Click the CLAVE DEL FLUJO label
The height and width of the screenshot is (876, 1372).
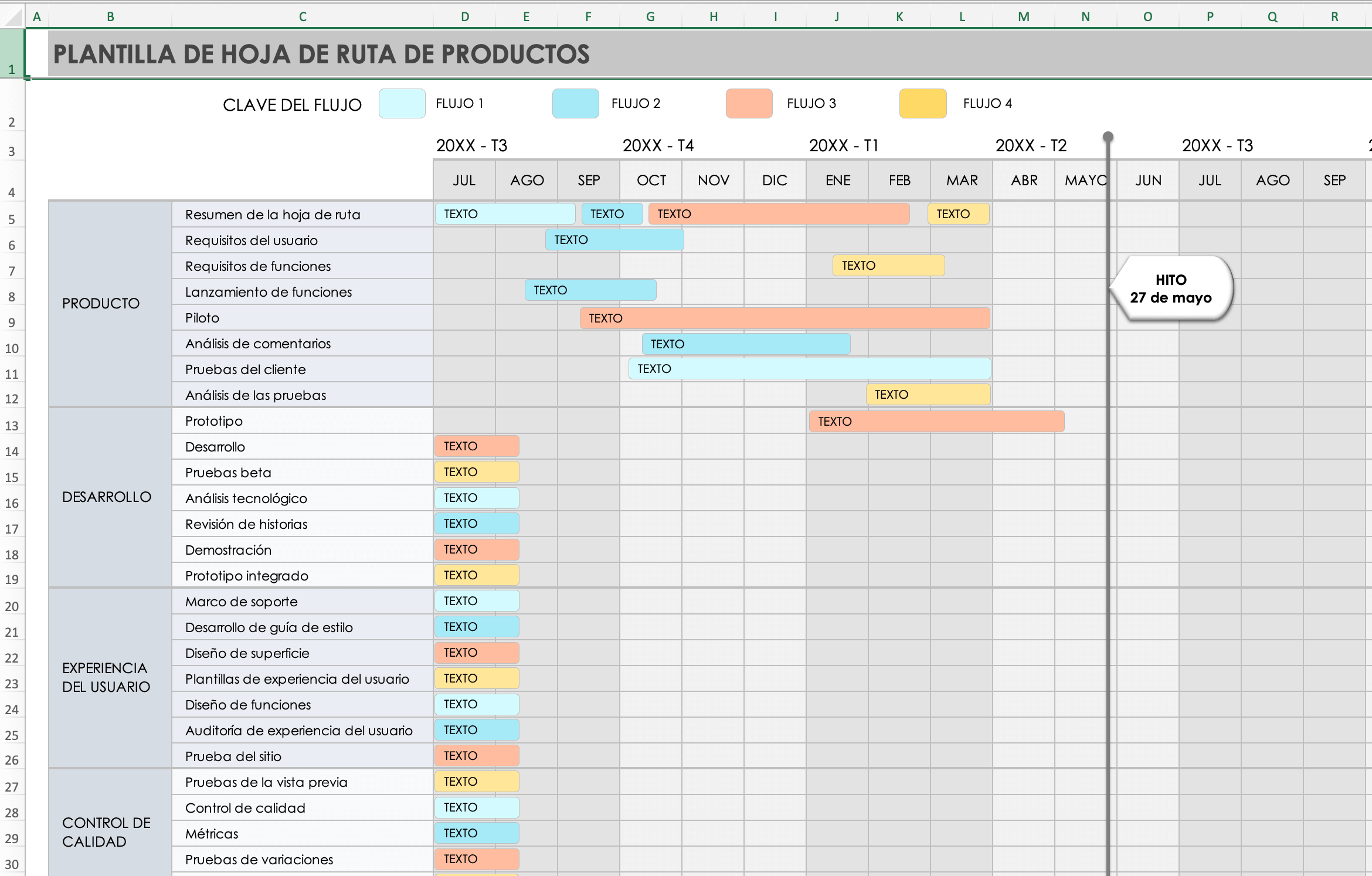(292, 105)
